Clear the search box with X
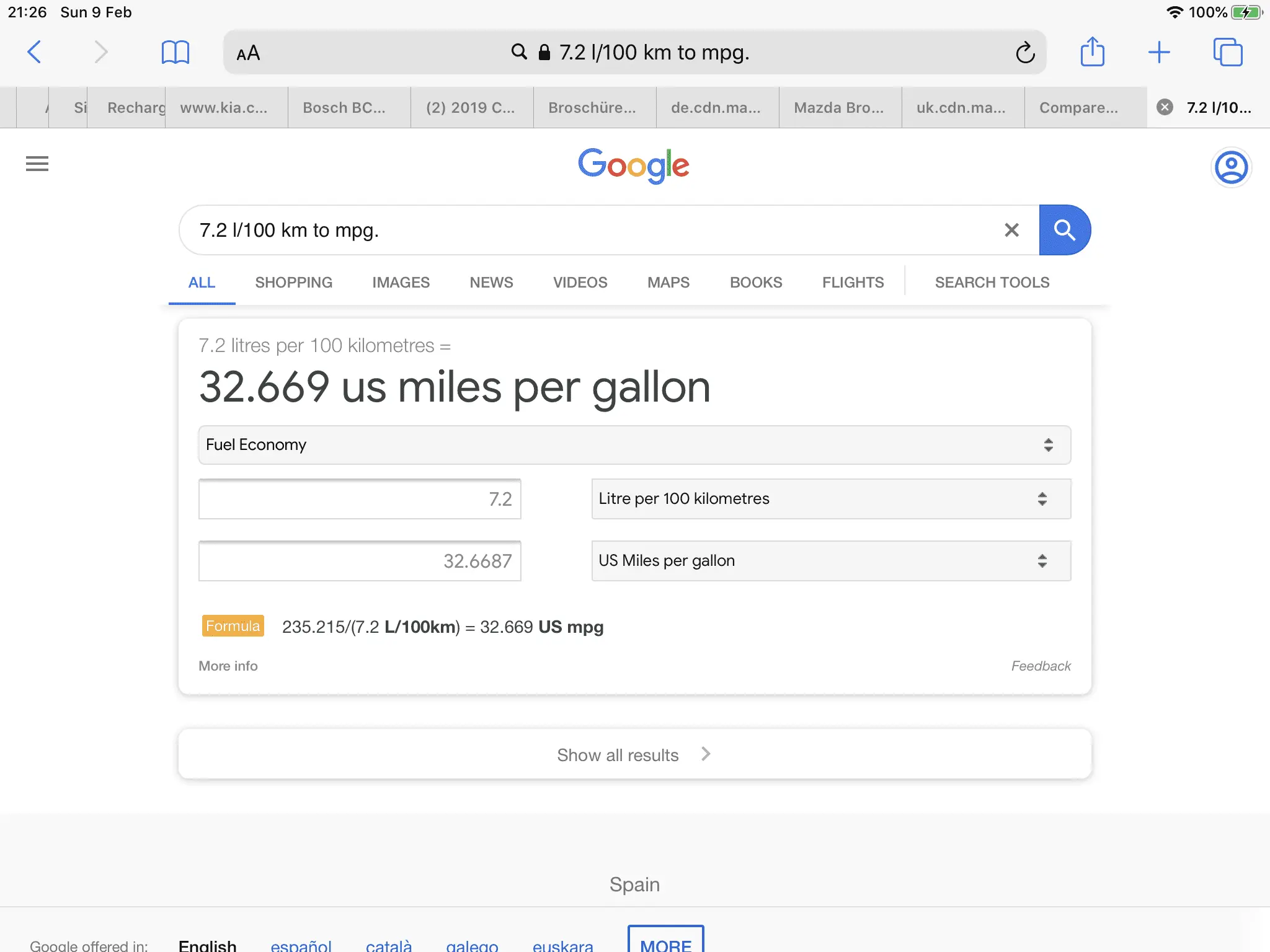Viewport: 1270px width, 952px height. click(1011, 230)
